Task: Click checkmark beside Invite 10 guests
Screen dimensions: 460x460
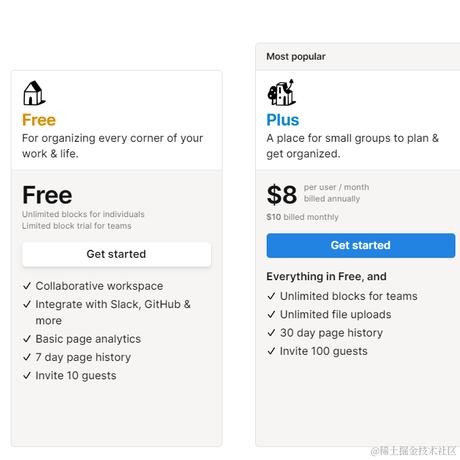Action: [x=27, y=375]
